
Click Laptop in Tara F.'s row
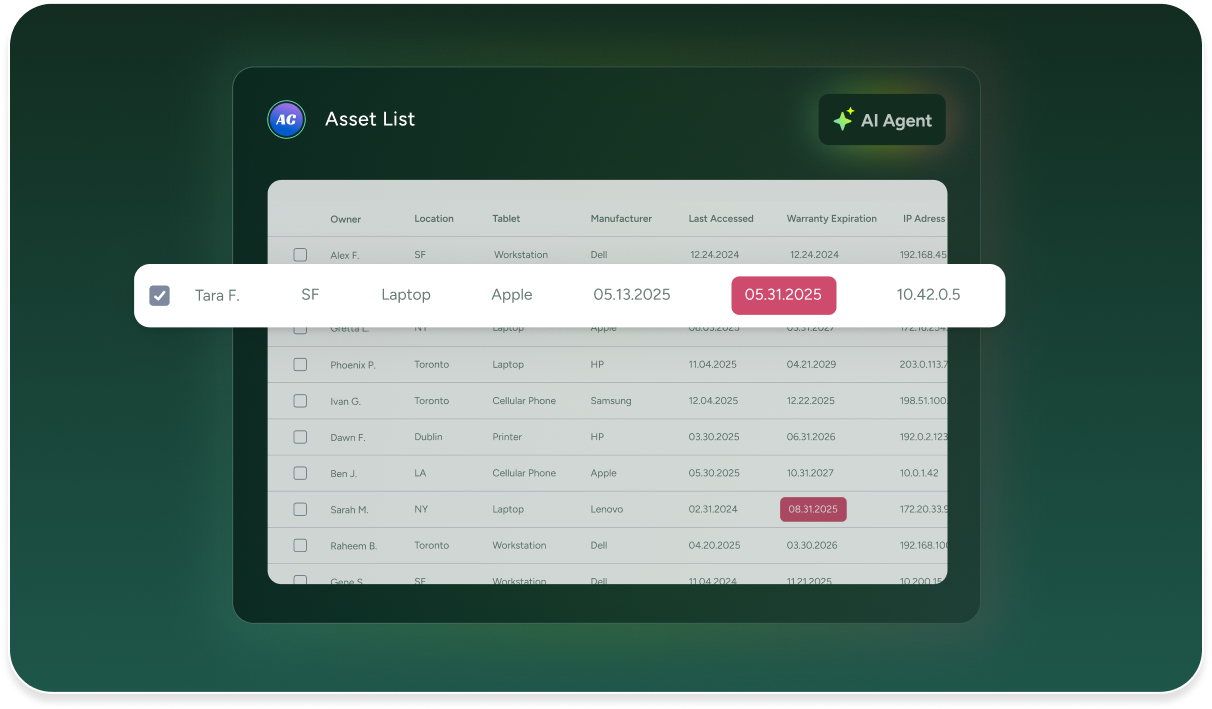(x=406, y=295)
